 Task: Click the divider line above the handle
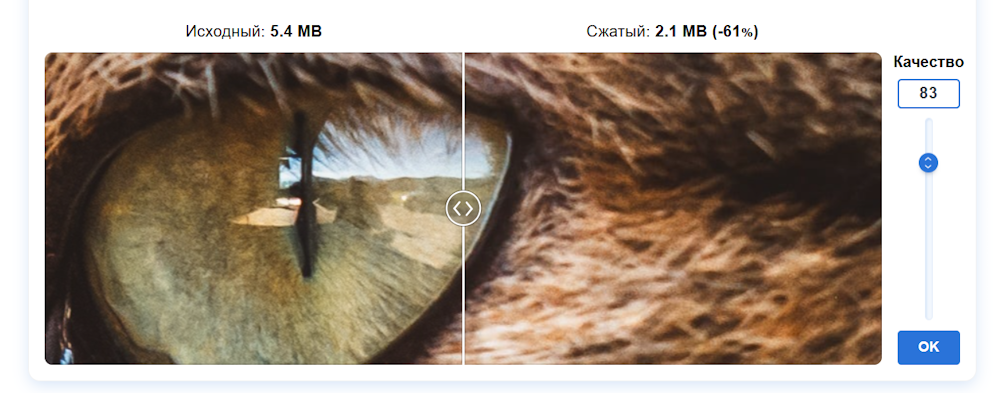[x=463, y=121]
